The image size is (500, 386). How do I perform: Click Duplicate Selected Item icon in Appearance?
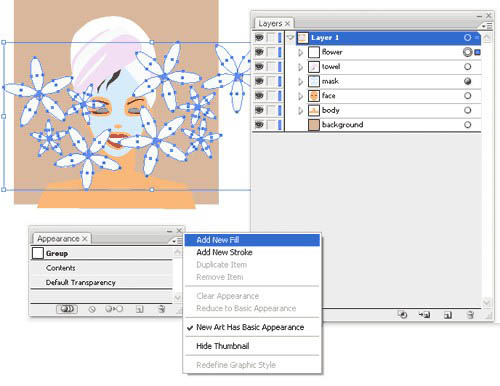pyautogui.click(x=140, y=309)
